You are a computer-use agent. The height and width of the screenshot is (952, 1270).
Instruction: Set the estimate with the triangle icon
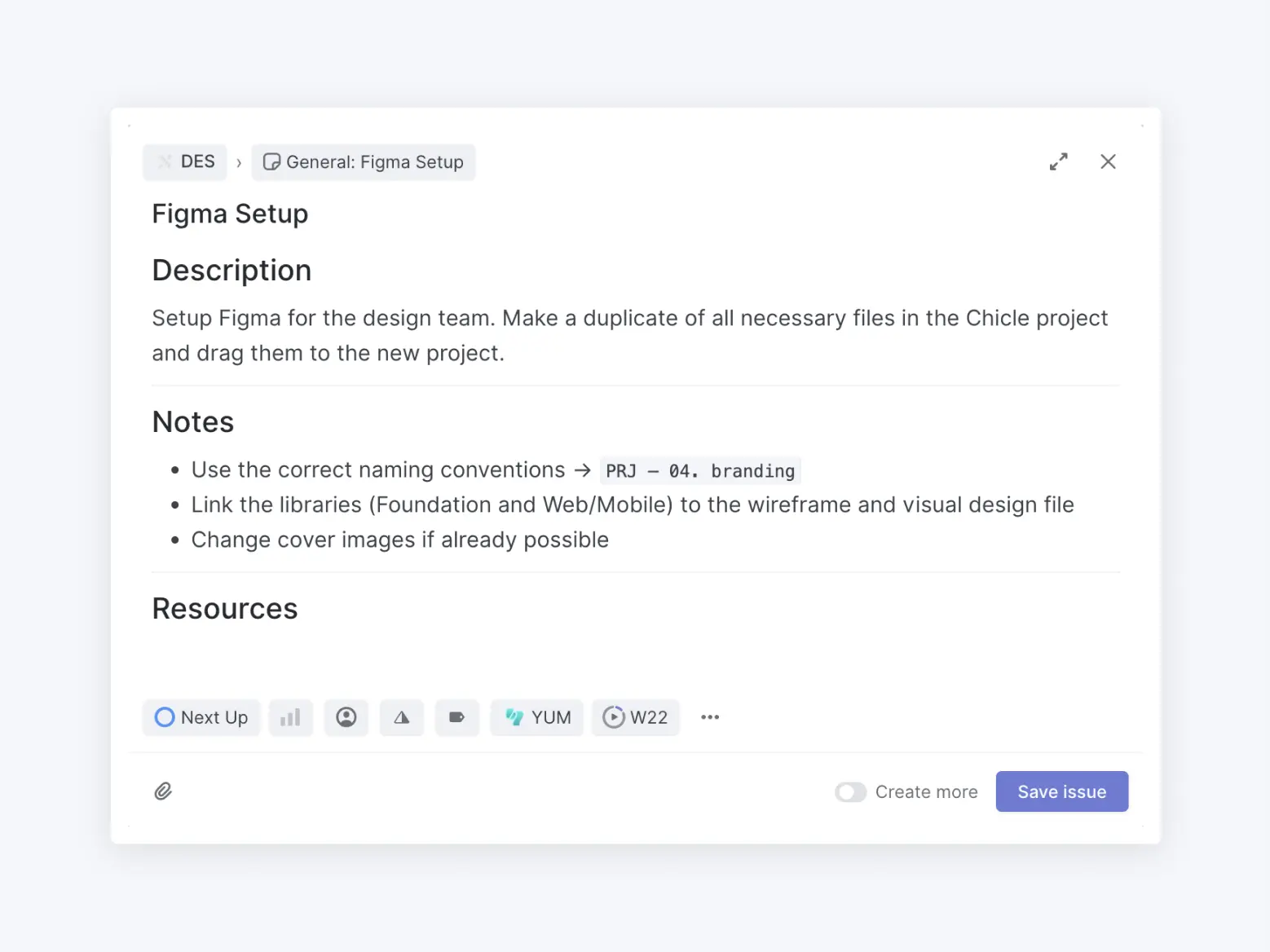402,717
